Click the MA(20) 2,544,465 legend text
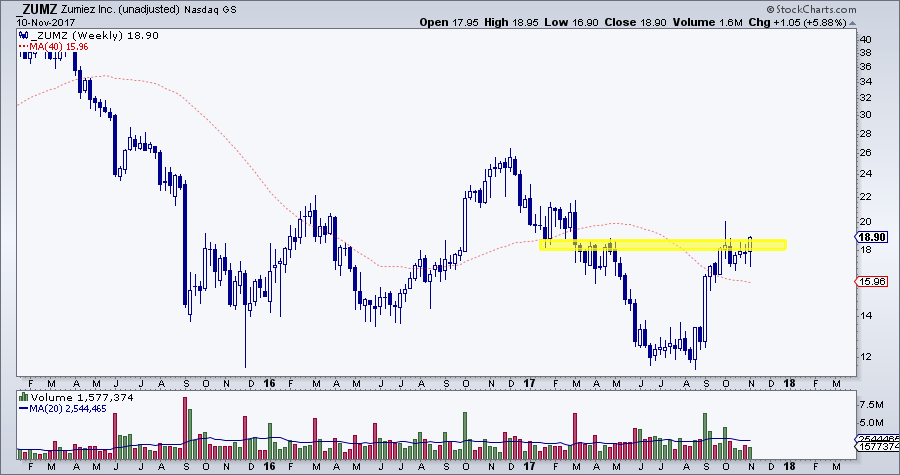This screenshot has height=475, width=900. tap(68, 408)
